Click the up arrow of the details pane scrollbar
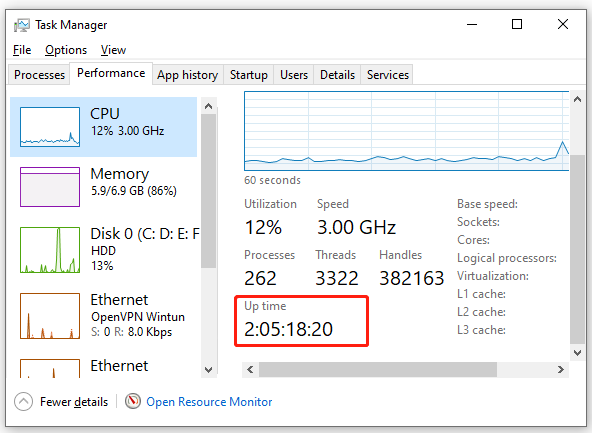This screenshot has height=433, width=592. coord(577,99)
